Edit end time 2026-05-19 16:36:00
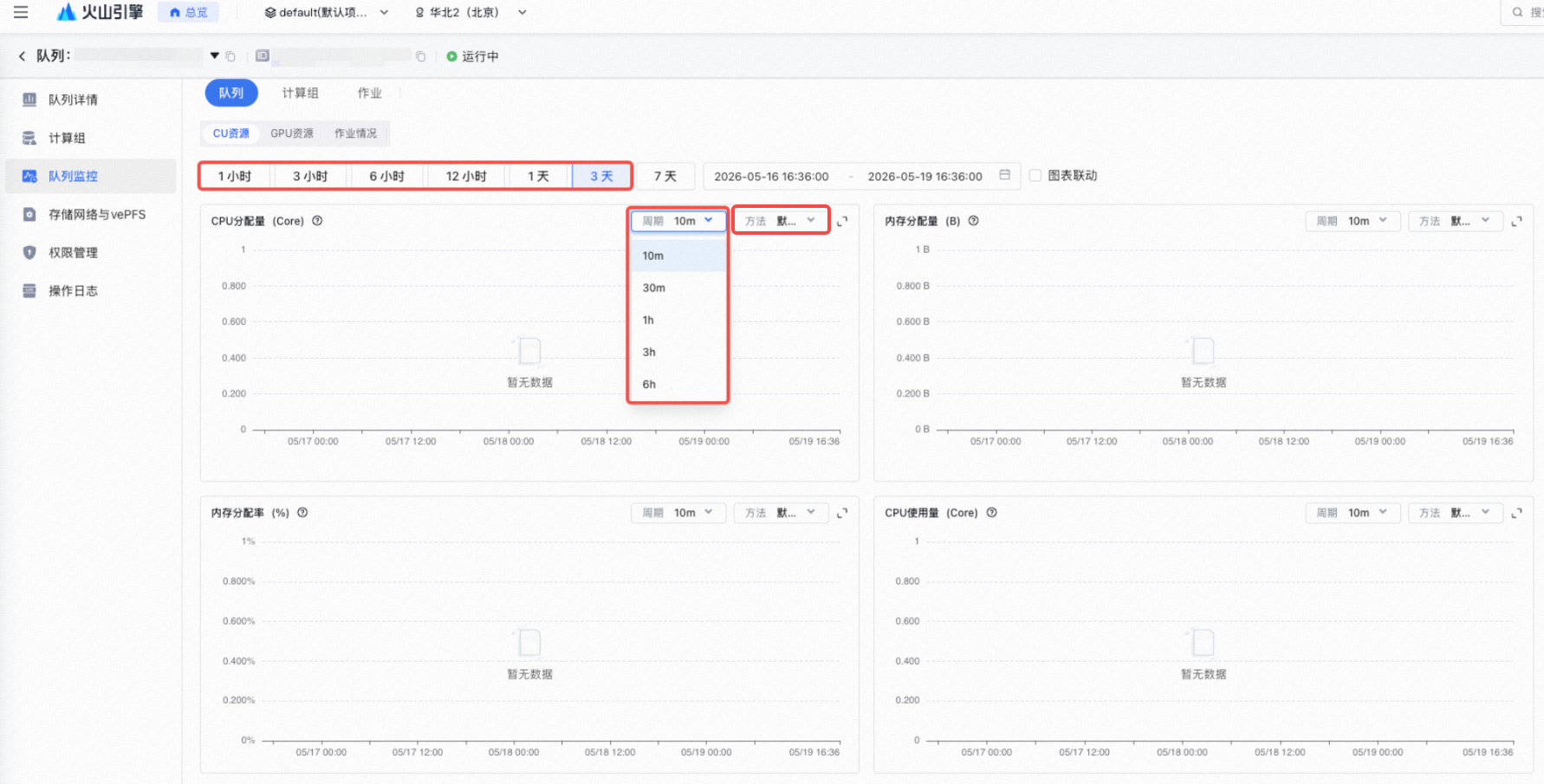Viewport: 1544px width, 784px height. pos(924,176)
